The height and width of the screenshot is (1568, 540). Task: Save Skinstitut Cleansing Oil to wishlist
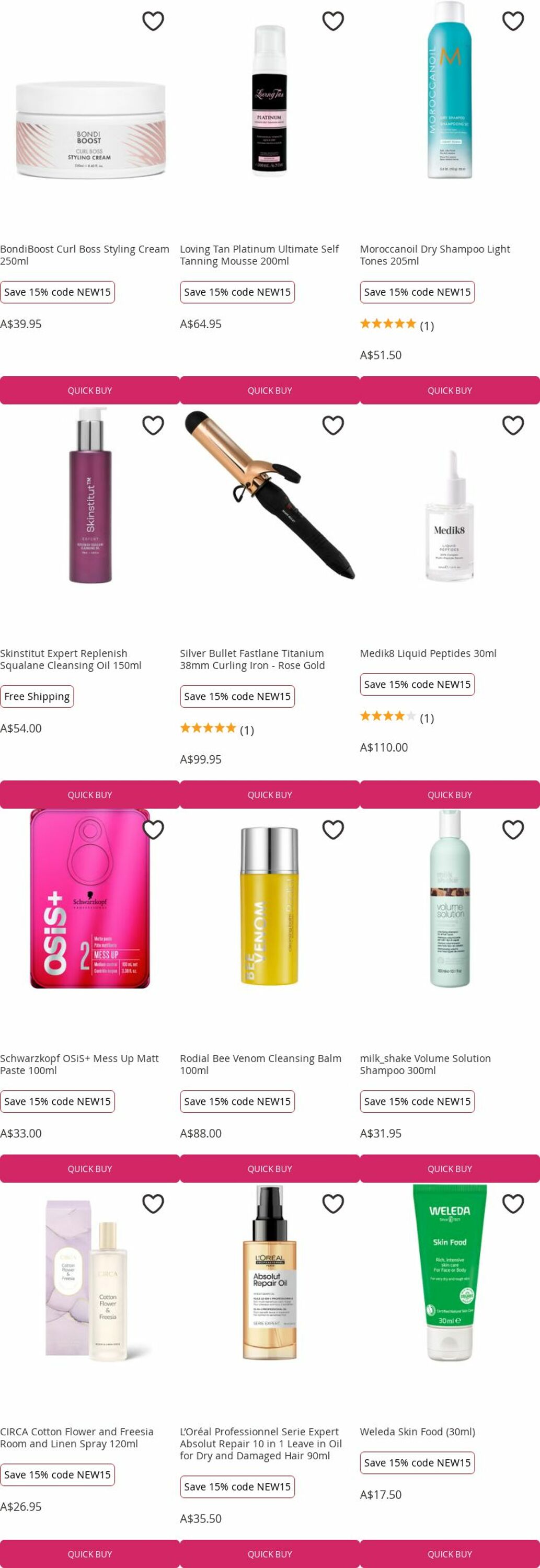coord(153,425)
